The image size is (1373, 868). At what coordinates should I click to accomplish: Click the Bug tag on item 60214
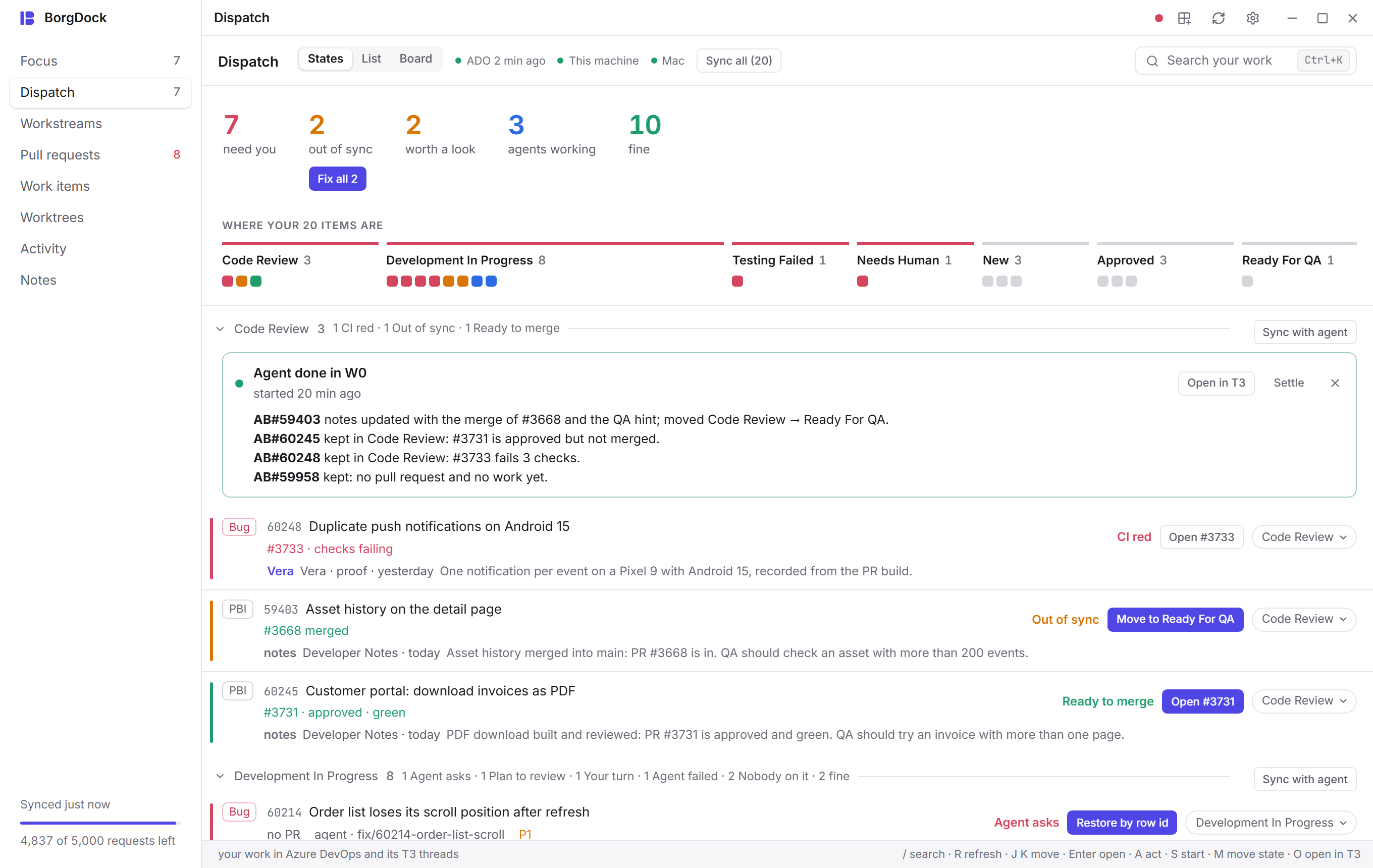[239, 811]
